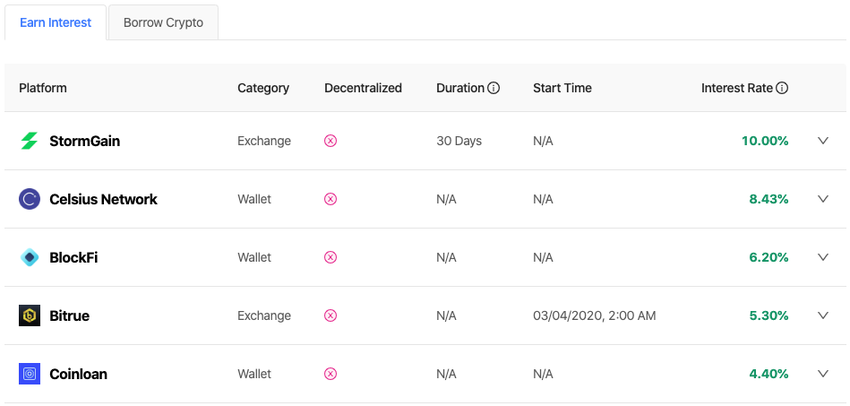This screenshot has width=850, height=406.
Task: Click the Duration info icon
Action: point(494,88)
